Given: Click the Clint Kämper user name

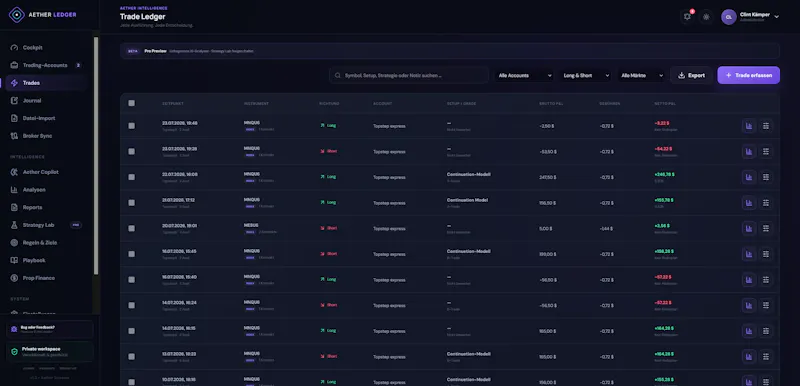Looking at the screenshot, I should (755, 15).
